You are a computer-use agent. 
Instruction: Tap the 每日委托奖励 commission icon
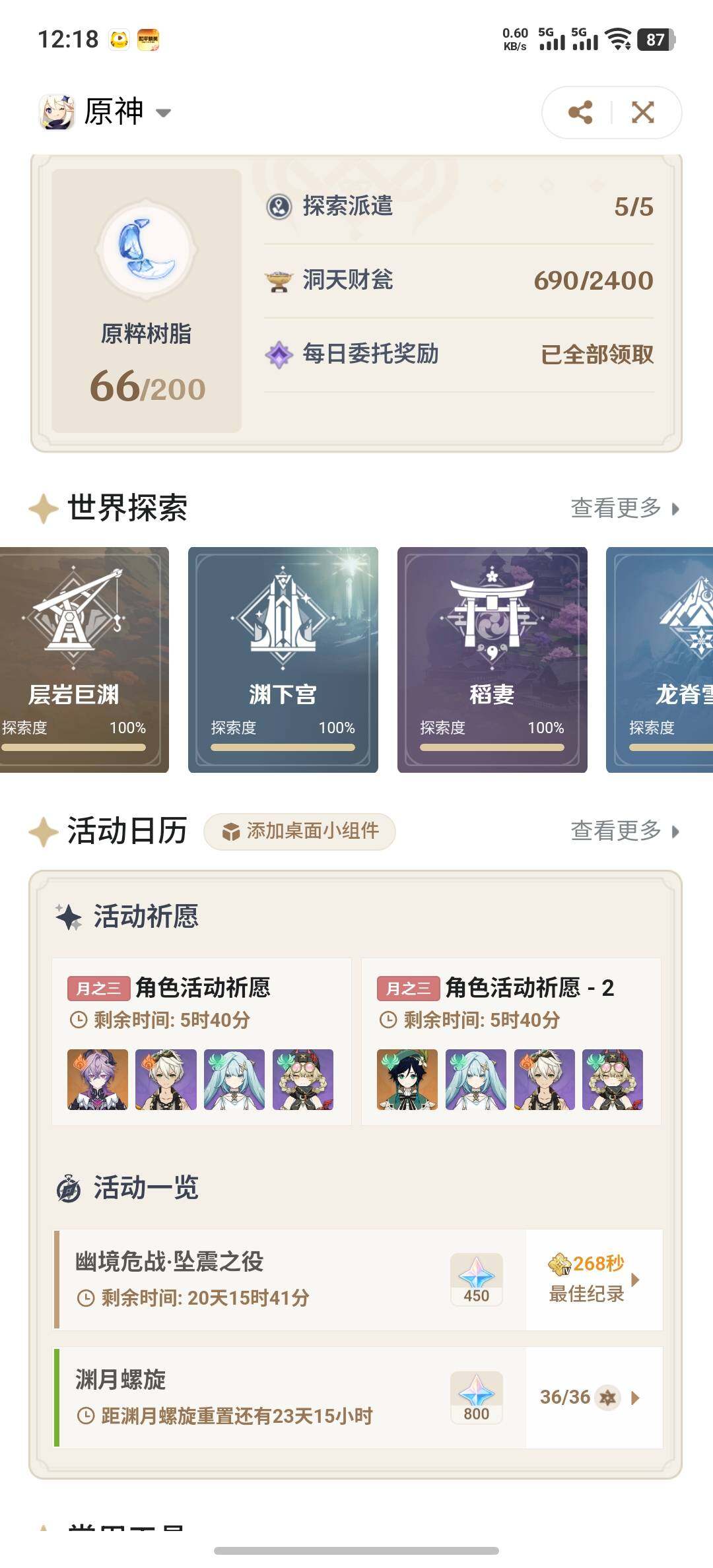[279, 355]
